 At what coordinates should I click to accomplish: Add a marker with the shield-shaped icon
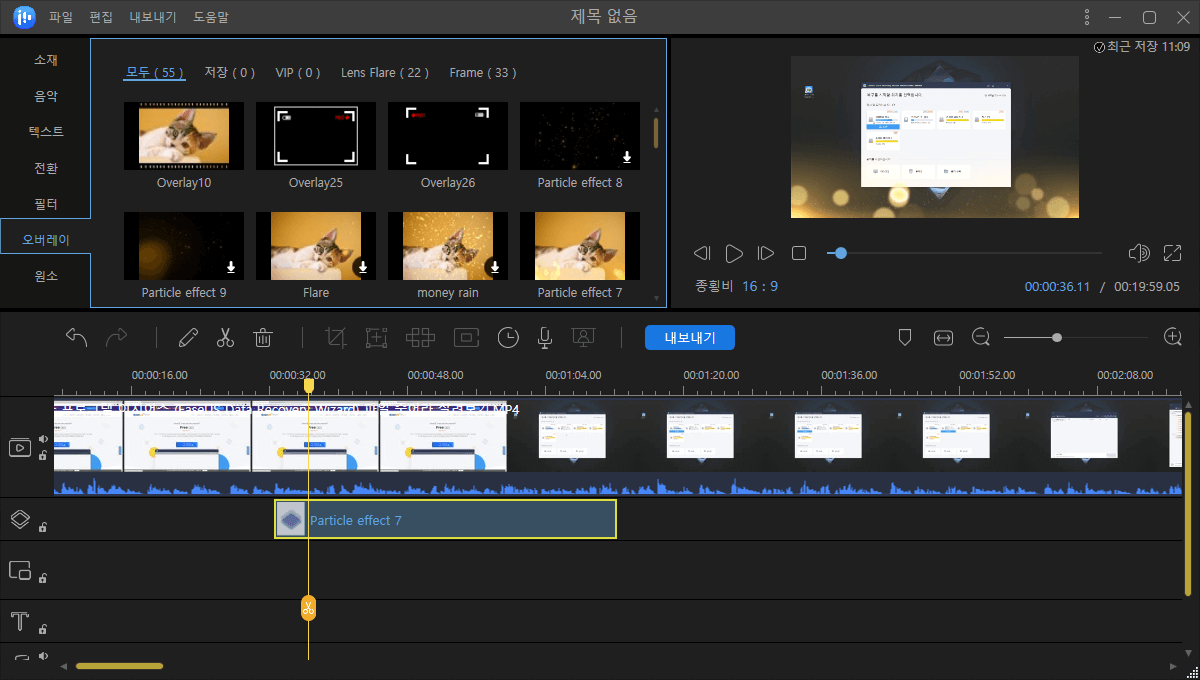[x=905, y=338]
